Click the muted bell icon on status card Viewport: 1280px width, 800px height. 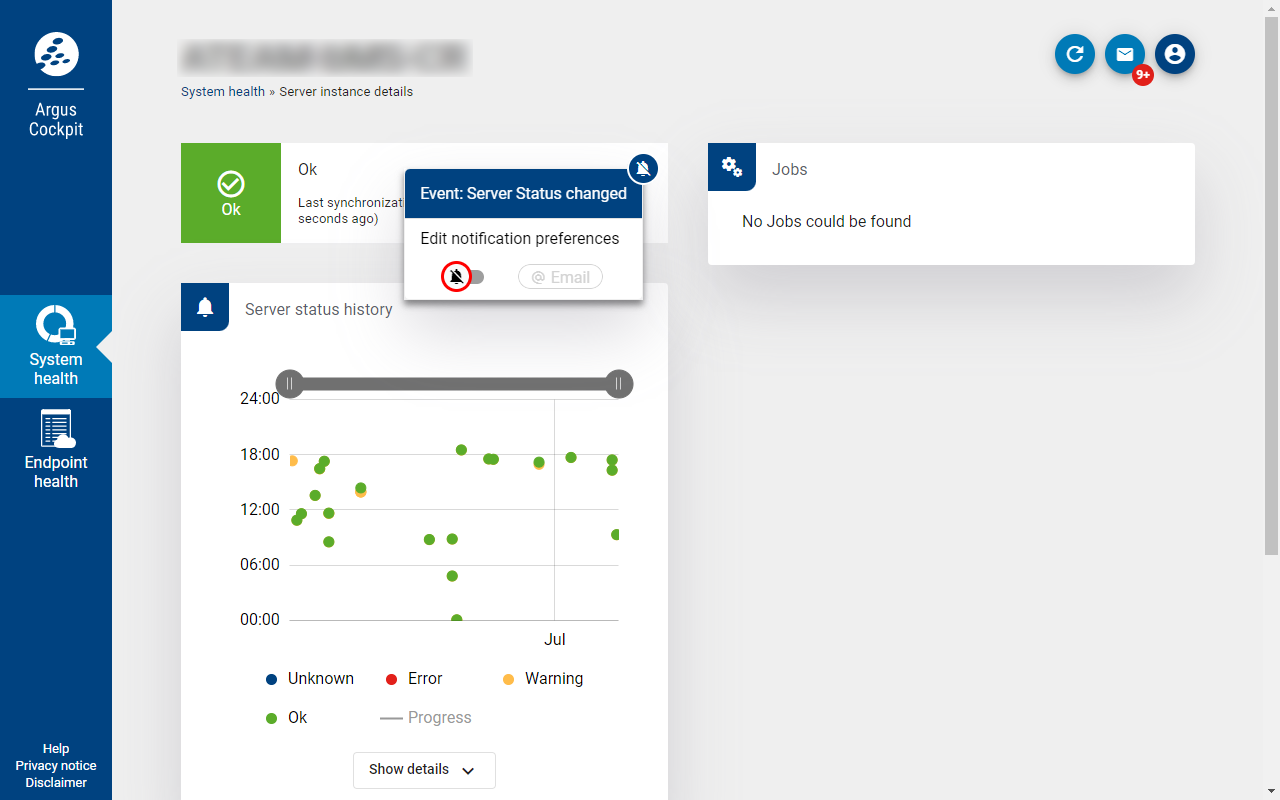coord(643,168)
